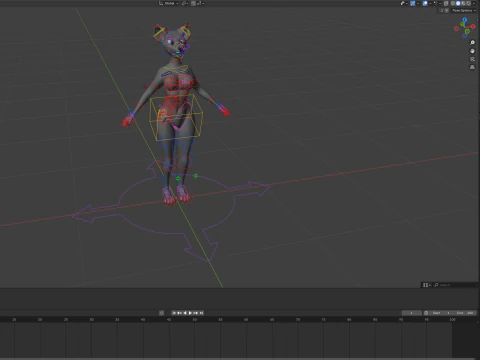
Task: Switch to rendered viewport shading
Action: (468, 3)
